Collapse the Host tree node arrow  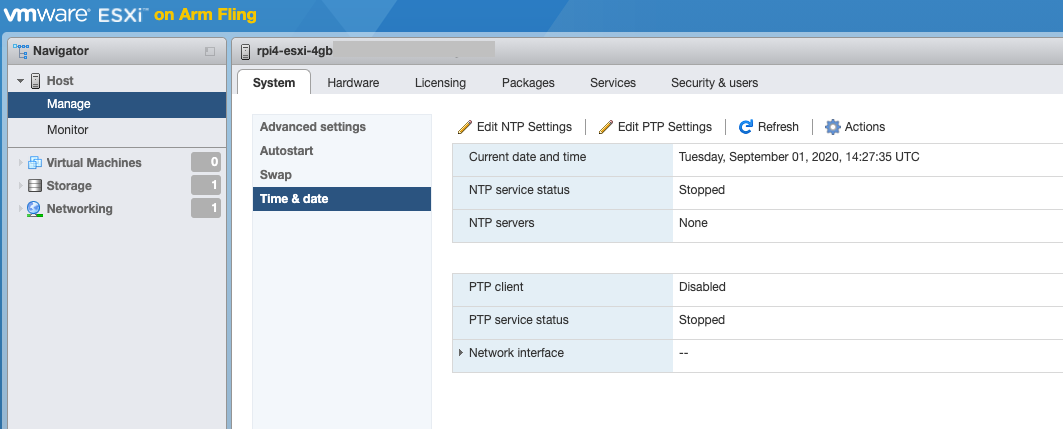click(x=20, y=81)
